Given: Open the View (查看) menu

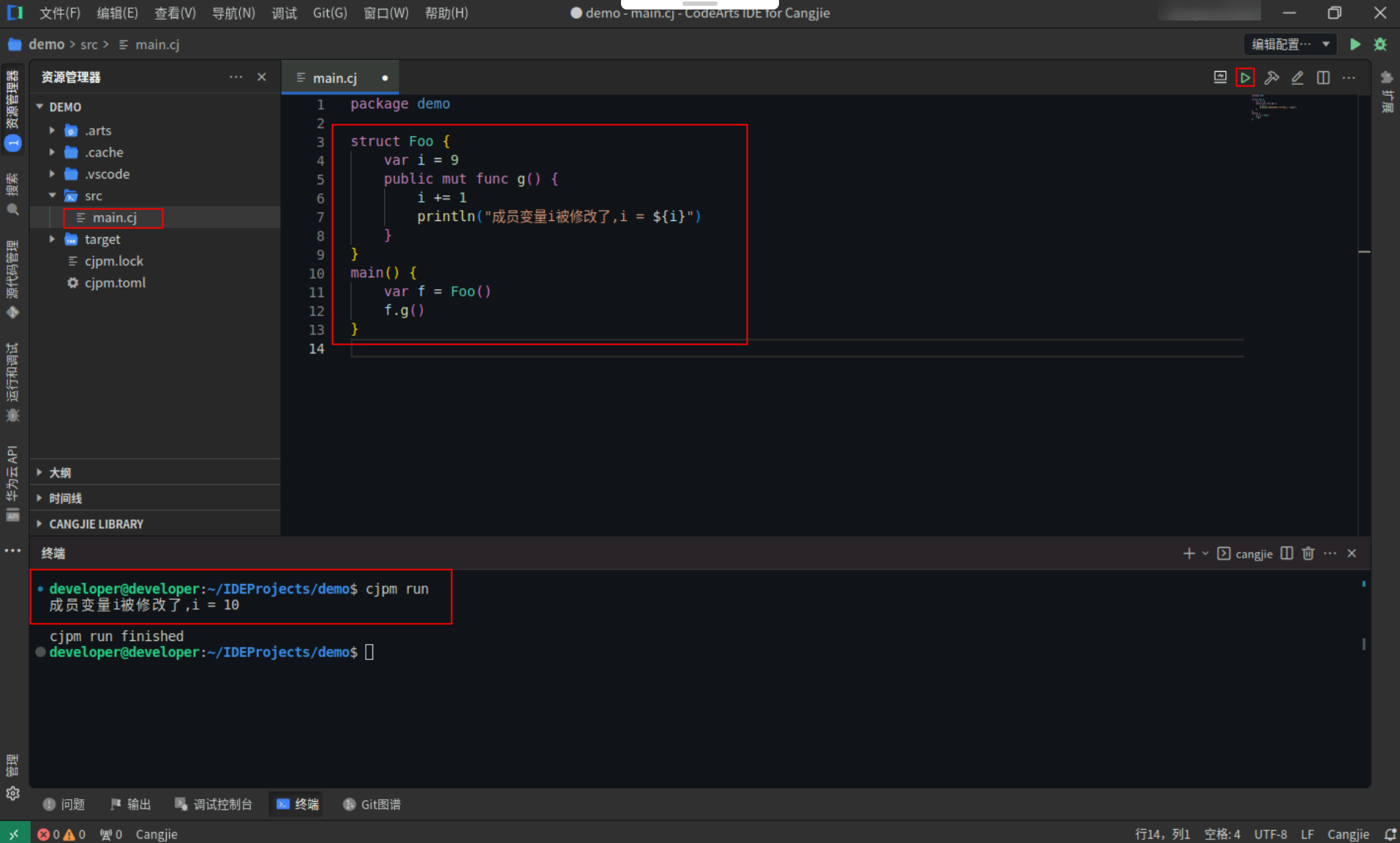Looking at the screenshot, I should point(175,13).
